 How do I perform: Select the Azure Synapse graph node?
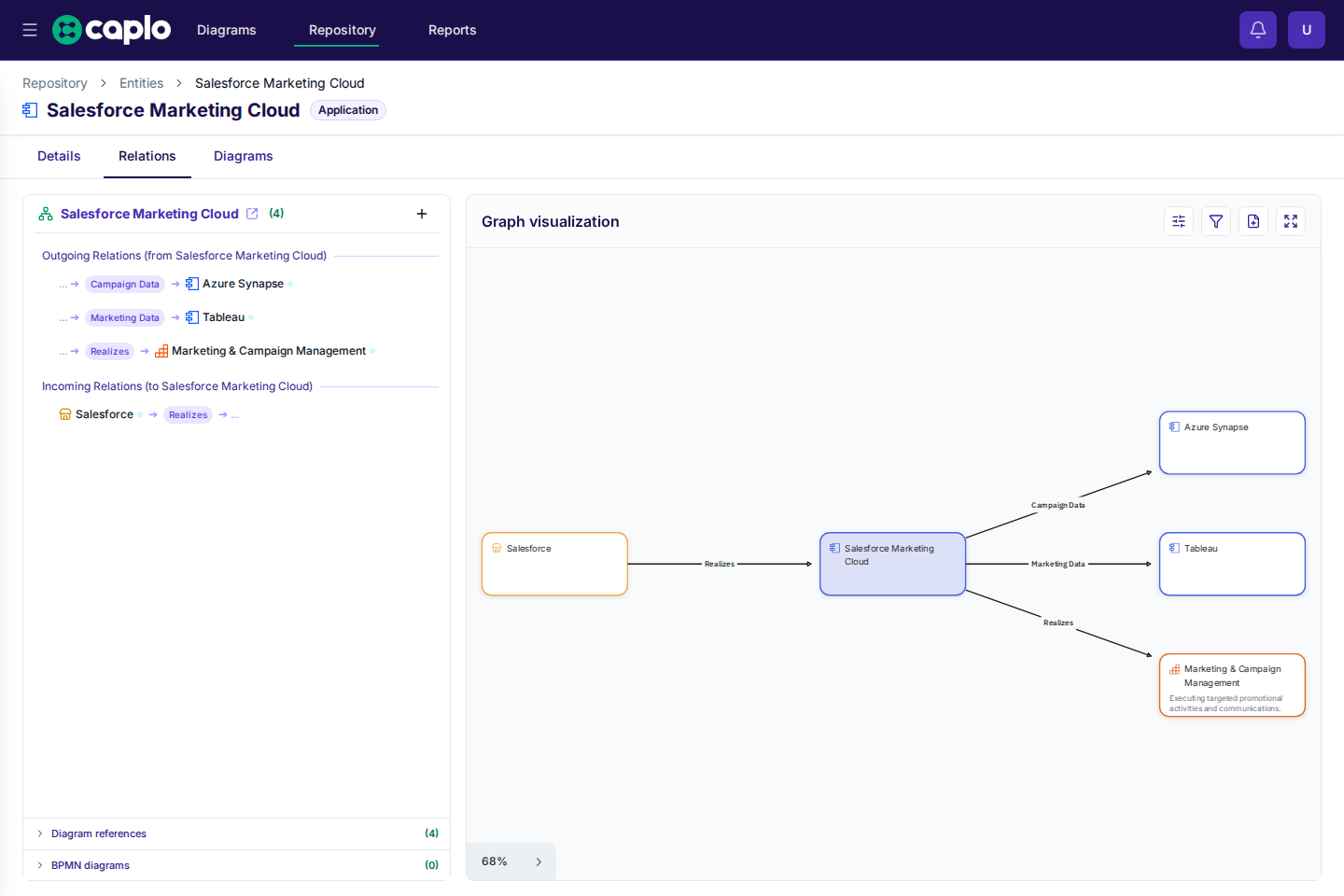tap(1232, 442)
